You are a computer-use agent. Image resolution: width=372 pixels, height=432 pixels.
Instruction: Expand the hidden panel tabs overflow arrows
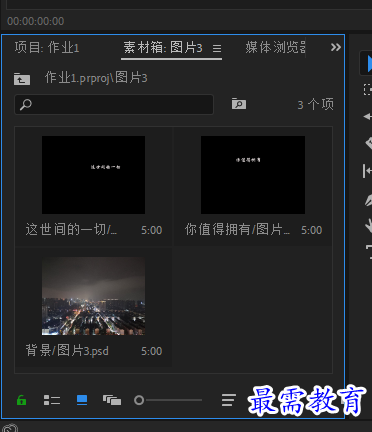(336, 47)
